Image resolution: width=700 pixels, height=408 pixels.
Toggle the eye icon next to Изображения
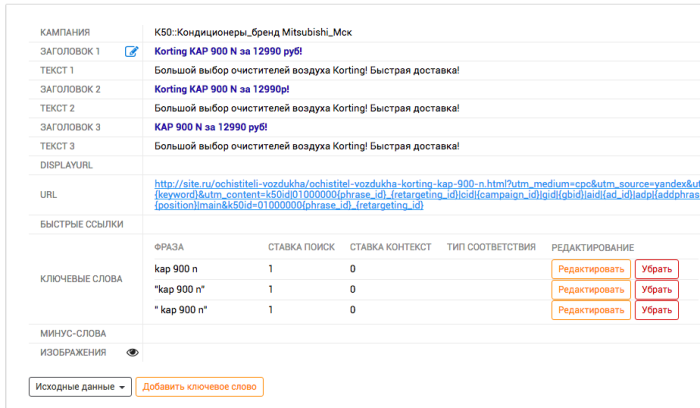(x=132, y=353)
